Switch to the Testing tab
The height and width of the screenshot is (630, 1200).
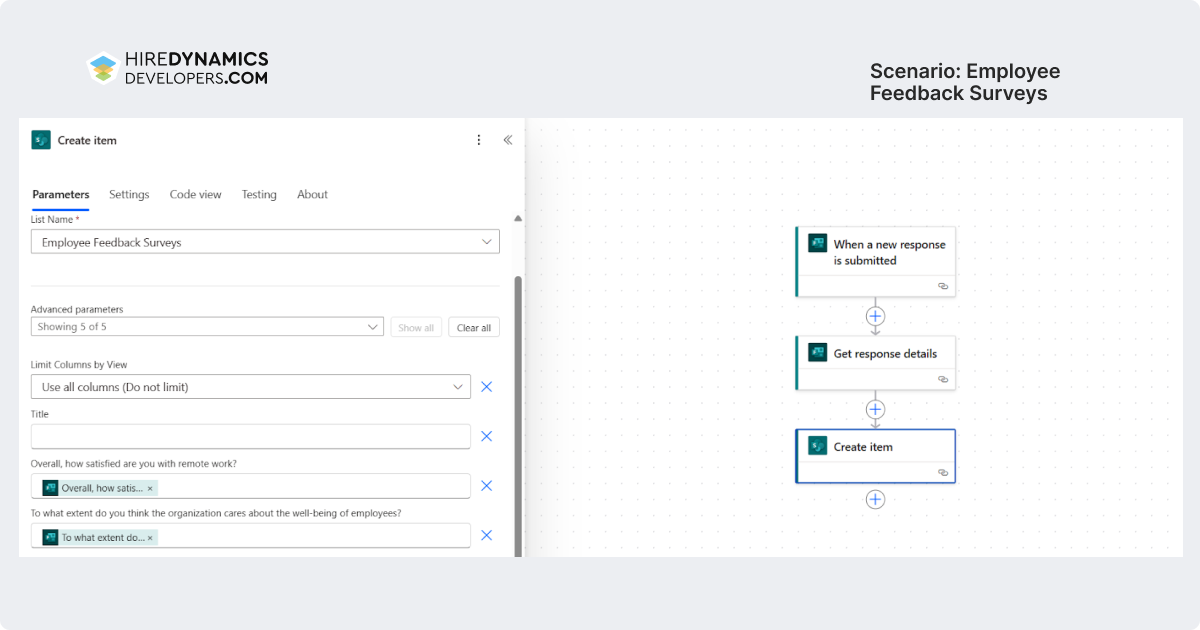click(259, 194)
